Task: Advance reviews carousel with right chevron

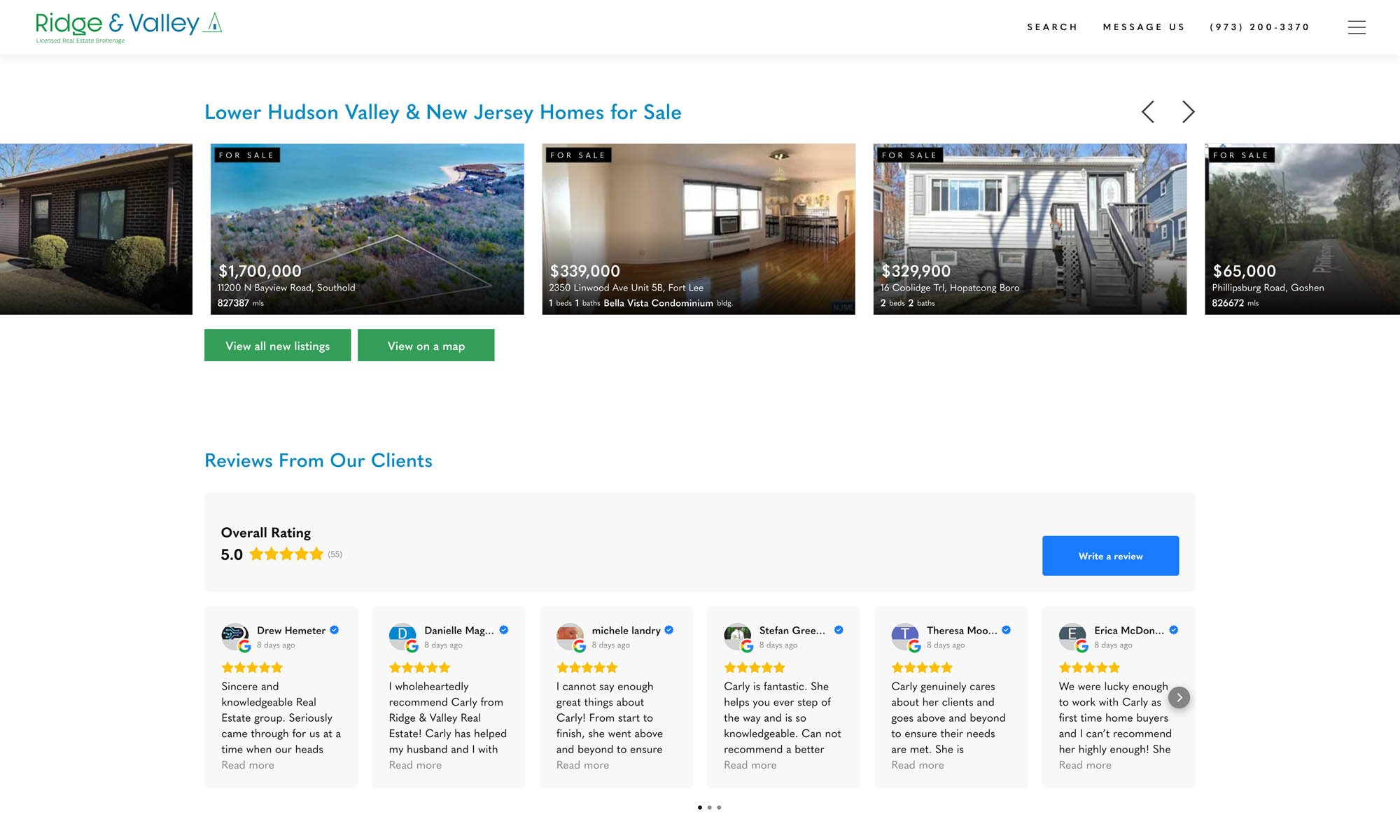Action: point(1179,697)
